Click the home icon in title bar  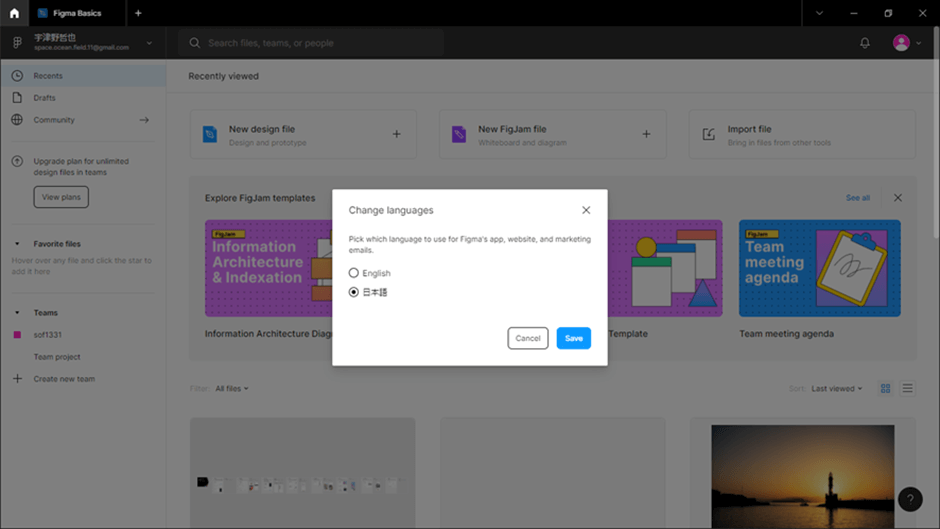(x=14, y=13)
